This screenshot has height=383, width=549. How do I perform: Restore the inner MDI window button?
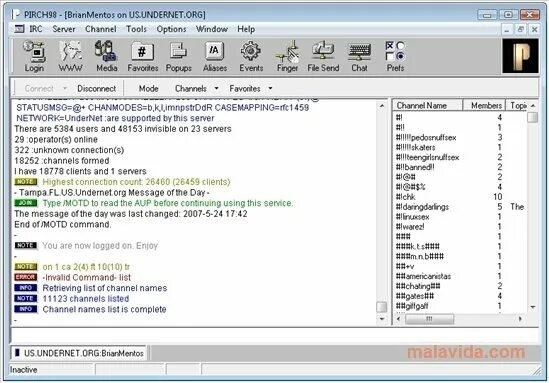[521, 29]
